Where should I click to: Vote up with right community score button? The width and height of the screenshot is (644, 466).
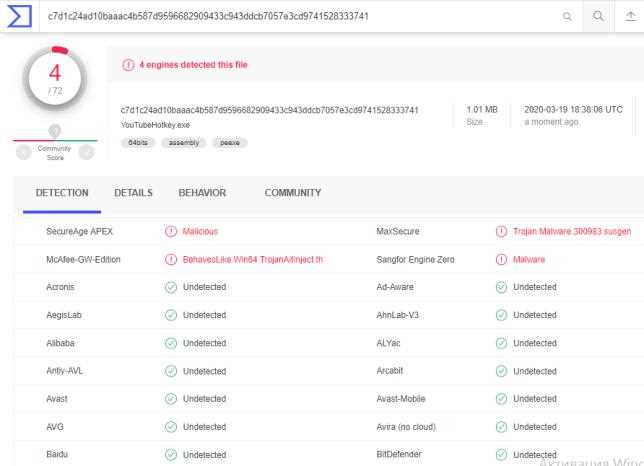(86, 152)
